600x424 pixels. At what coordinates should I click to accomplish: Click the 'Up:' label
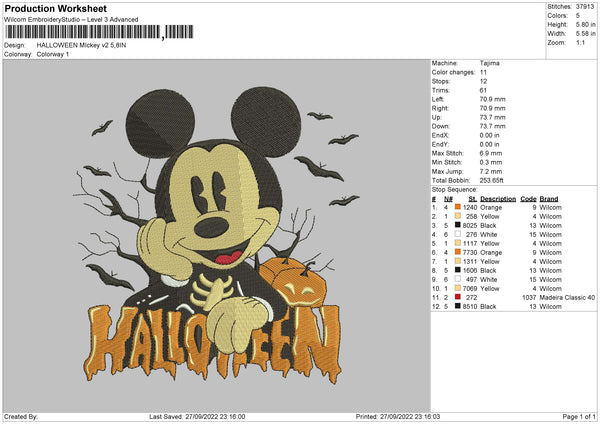coord(436,117)
